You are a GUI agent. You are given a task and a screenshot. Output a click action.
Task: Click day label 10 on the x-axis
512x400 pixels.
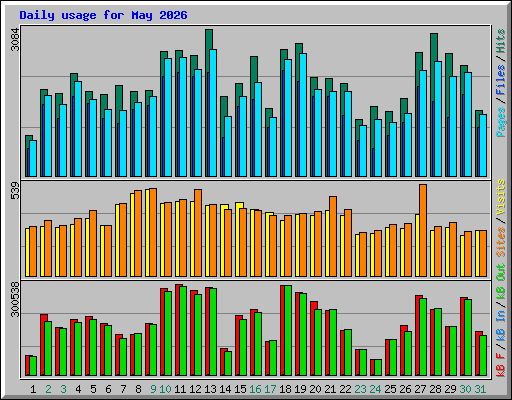pyautogui.click(x=165, y=389)
